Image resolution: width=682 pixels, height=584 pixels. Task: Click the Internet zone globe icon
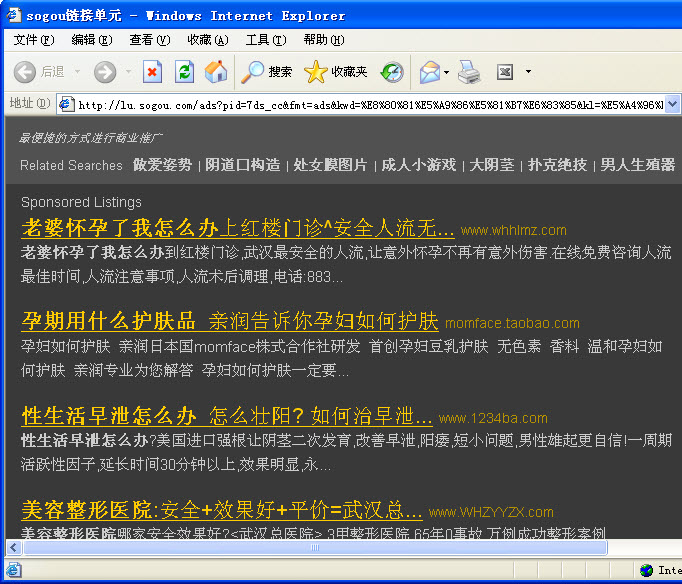pos(646,570)
